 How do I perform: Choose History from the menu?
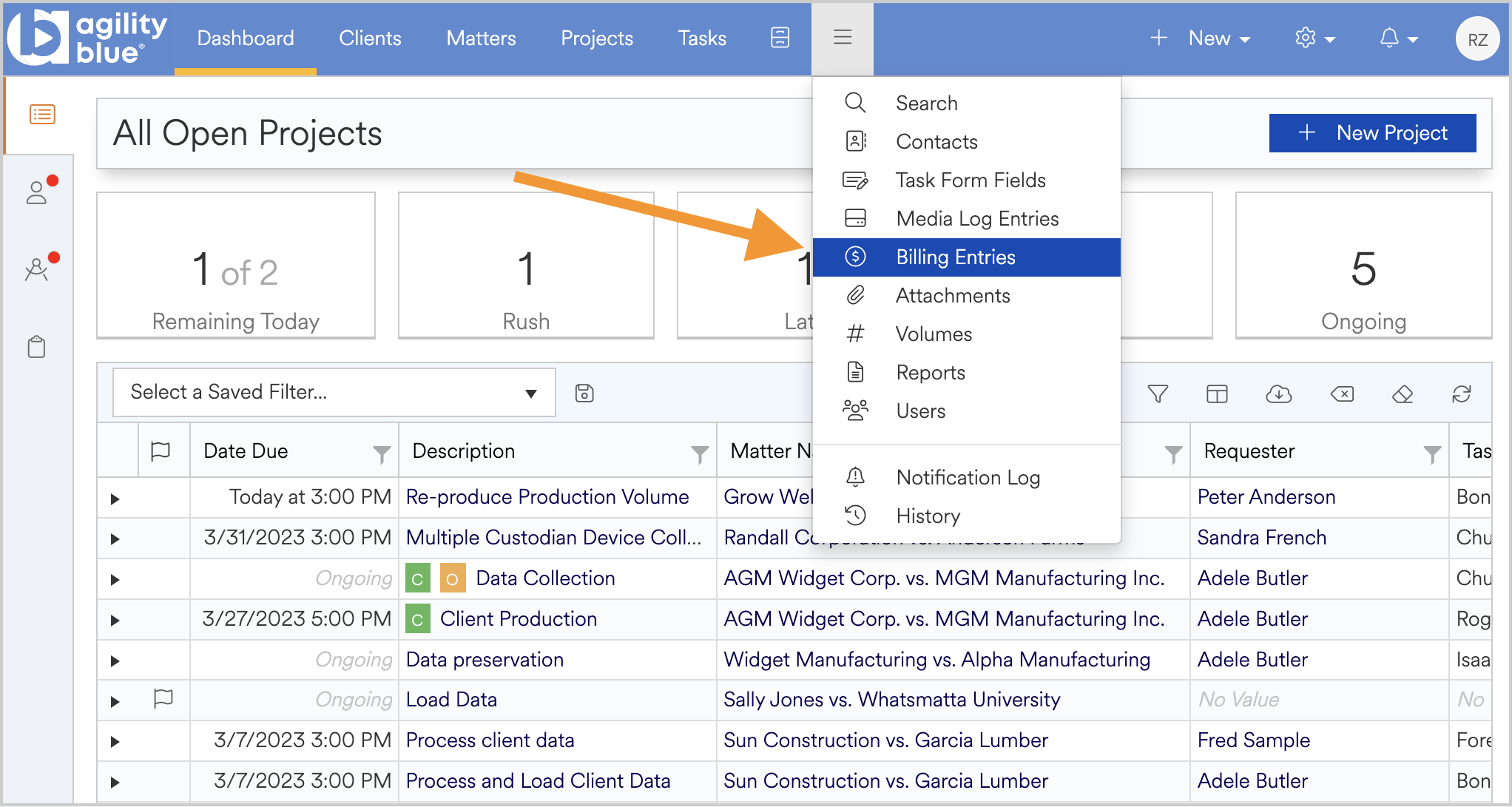[x=966, y=516]
